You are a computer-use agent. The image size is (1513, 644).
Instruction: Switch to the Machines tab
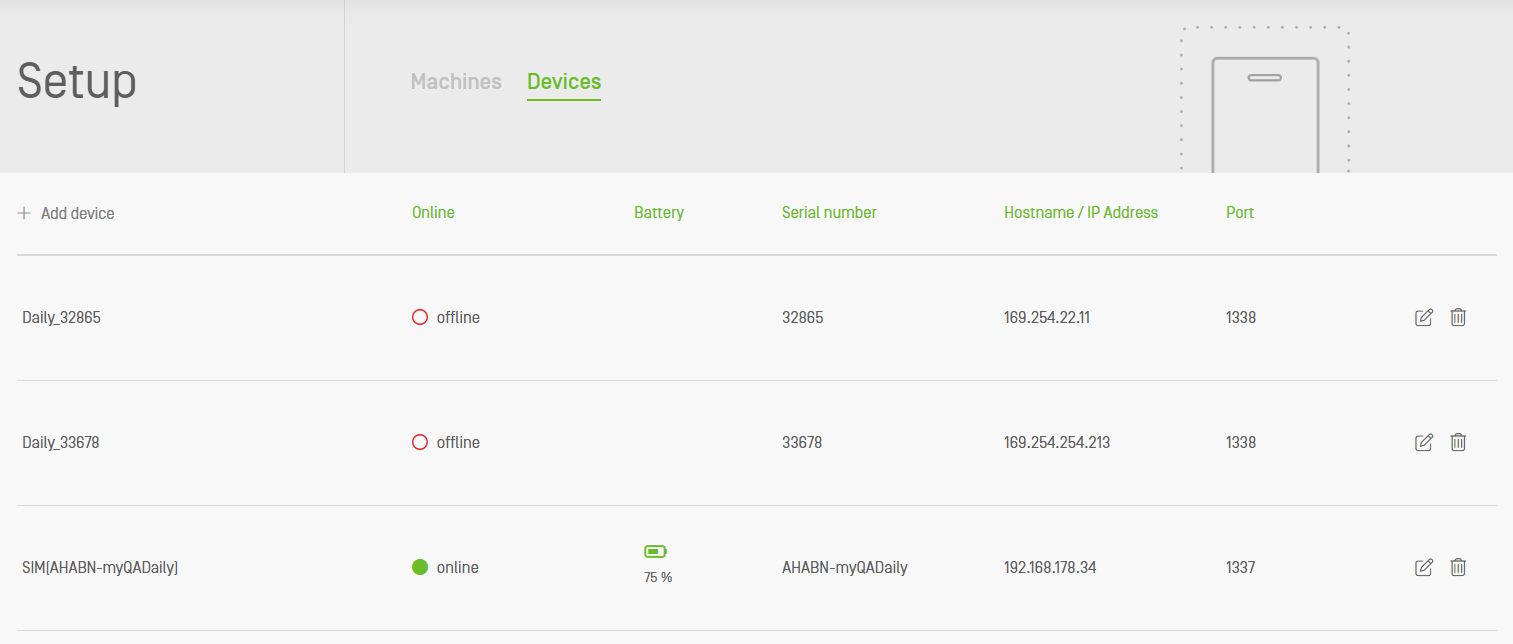point(456,82)
